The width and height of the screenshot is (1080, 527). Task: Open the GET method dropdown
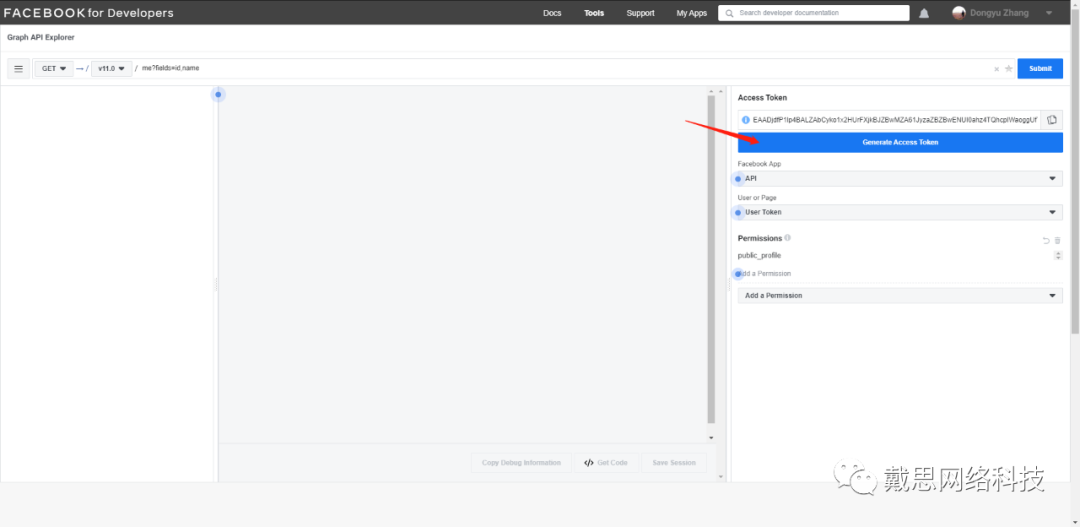pyautogui.click(x=54, y=69)
